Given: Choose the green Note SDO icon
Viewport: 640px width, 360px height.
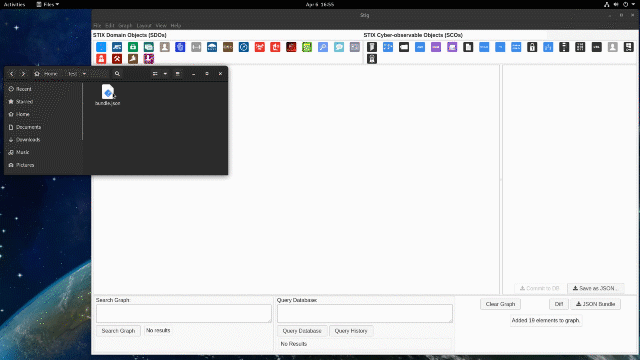Looking at the screenshot, I should pos(307,47).
